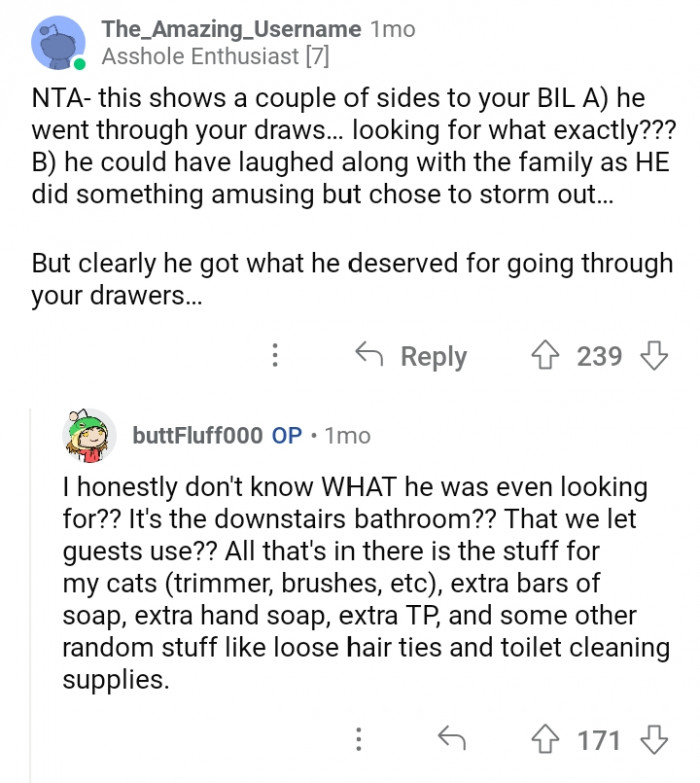
Task: Open three-dot menu on the top comment
Action: (x=275, y=356)
